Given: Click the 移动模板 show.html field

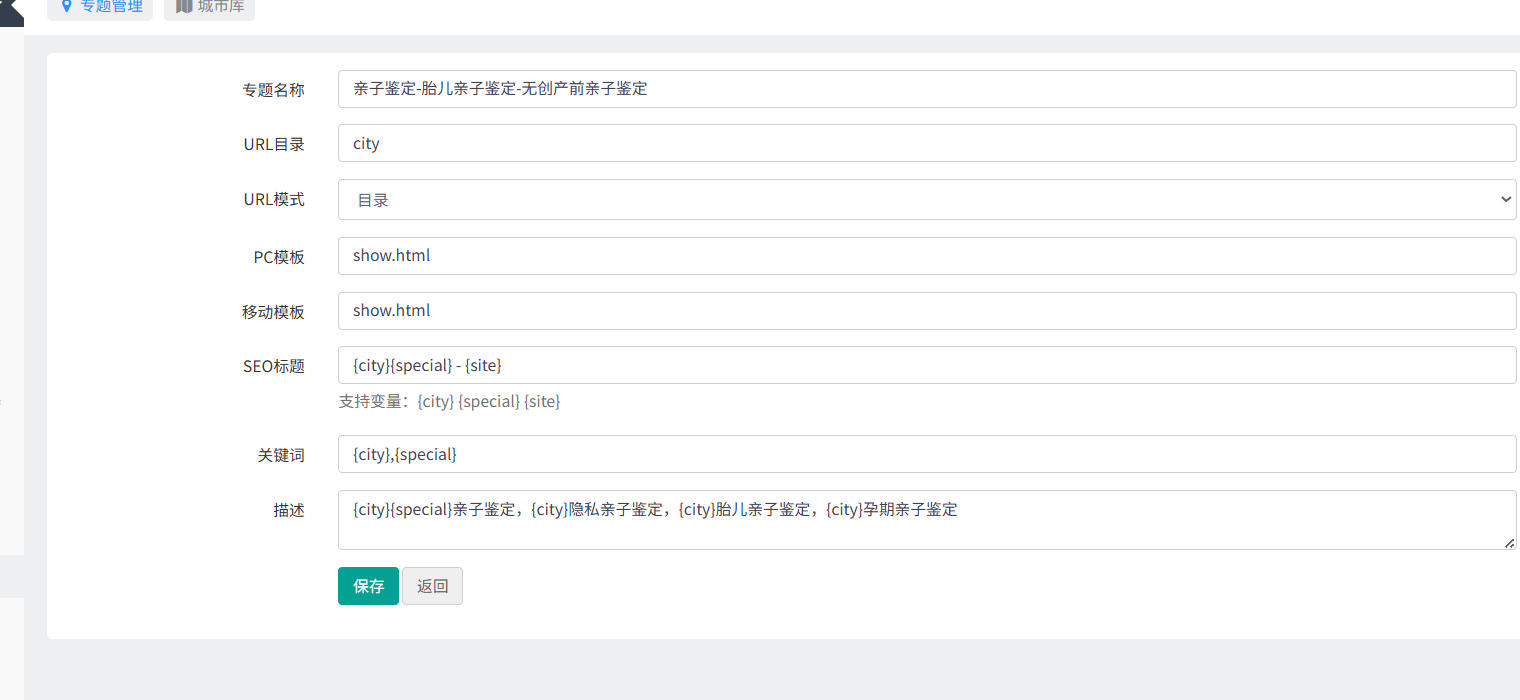Looking at the screenshot, I should (x=927, y=311).
